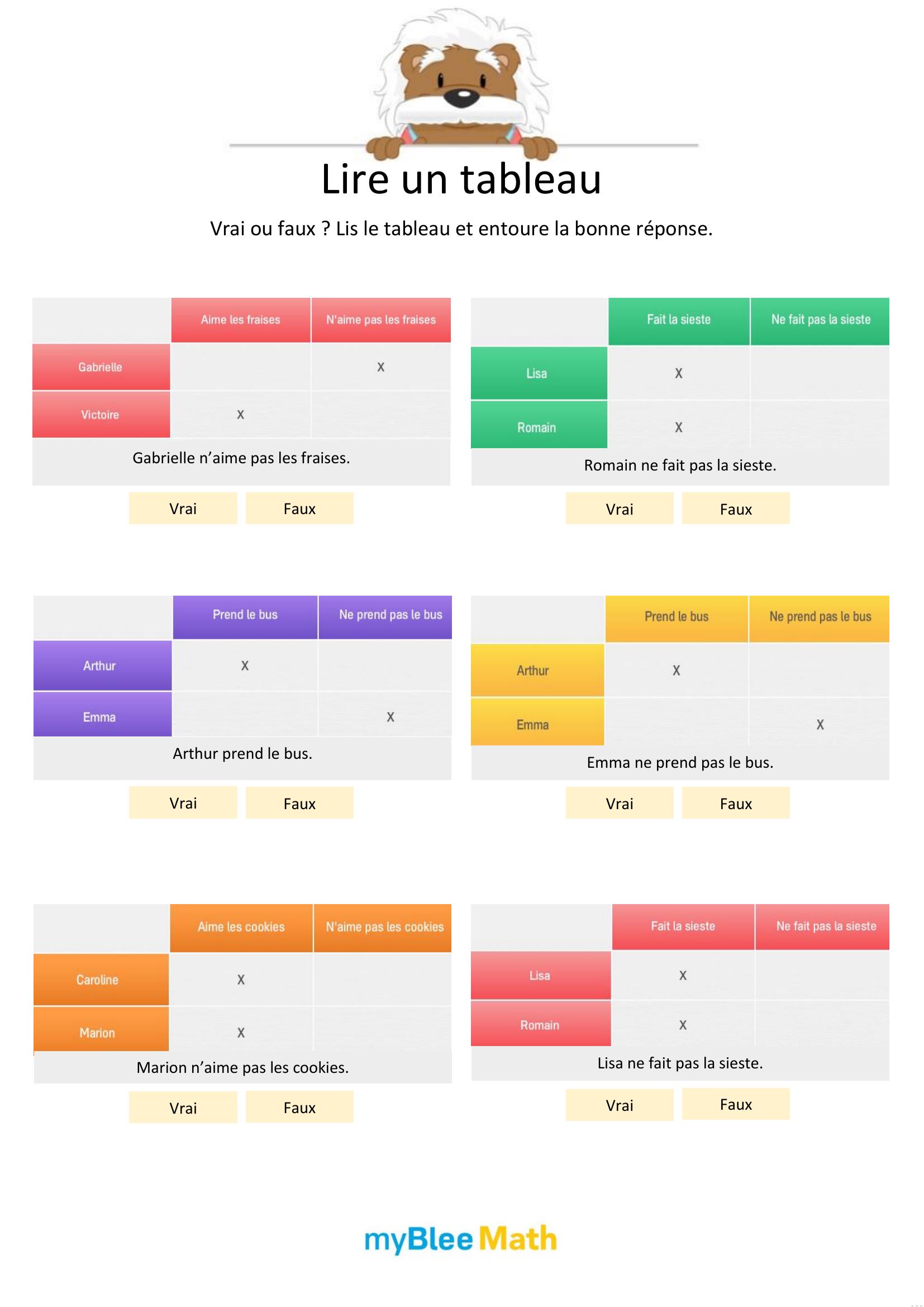
Task: Click the yellow "Ne prend pas le bus" header
Action: pos(820,617)
